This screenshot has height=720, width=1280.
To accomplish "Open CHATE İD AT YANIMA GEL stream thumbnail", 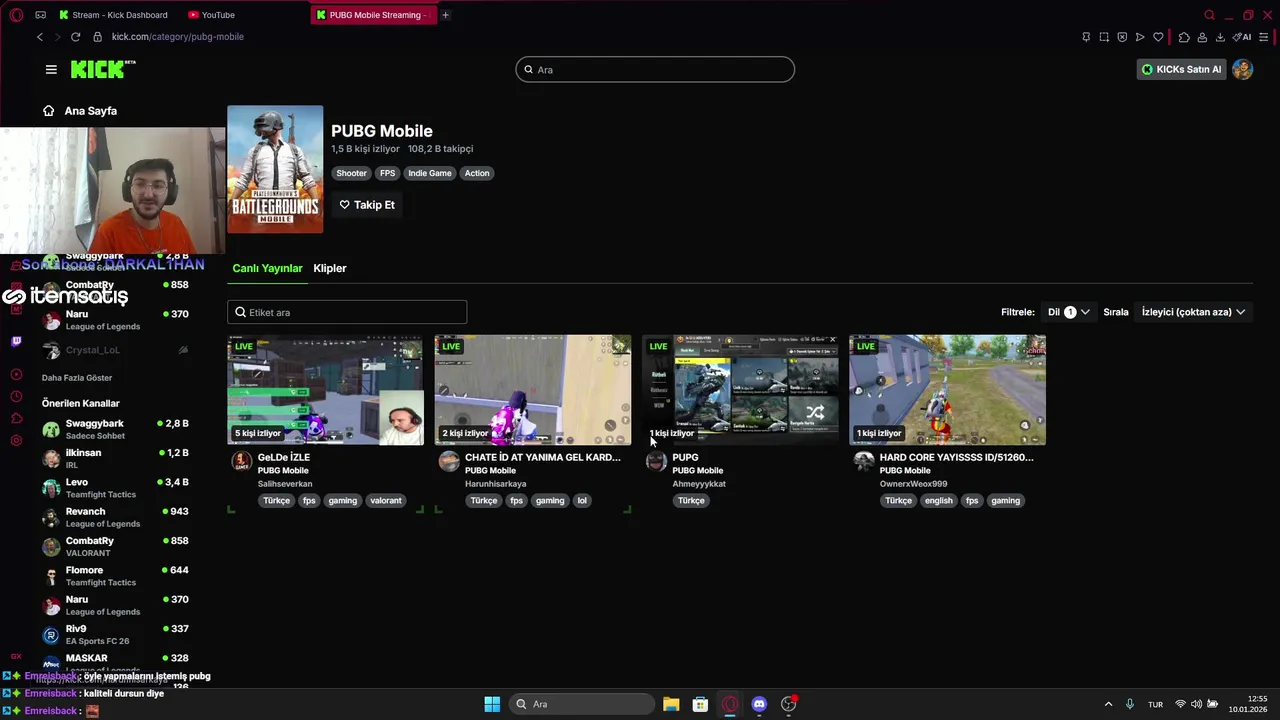I will click(x=533, y=390).
